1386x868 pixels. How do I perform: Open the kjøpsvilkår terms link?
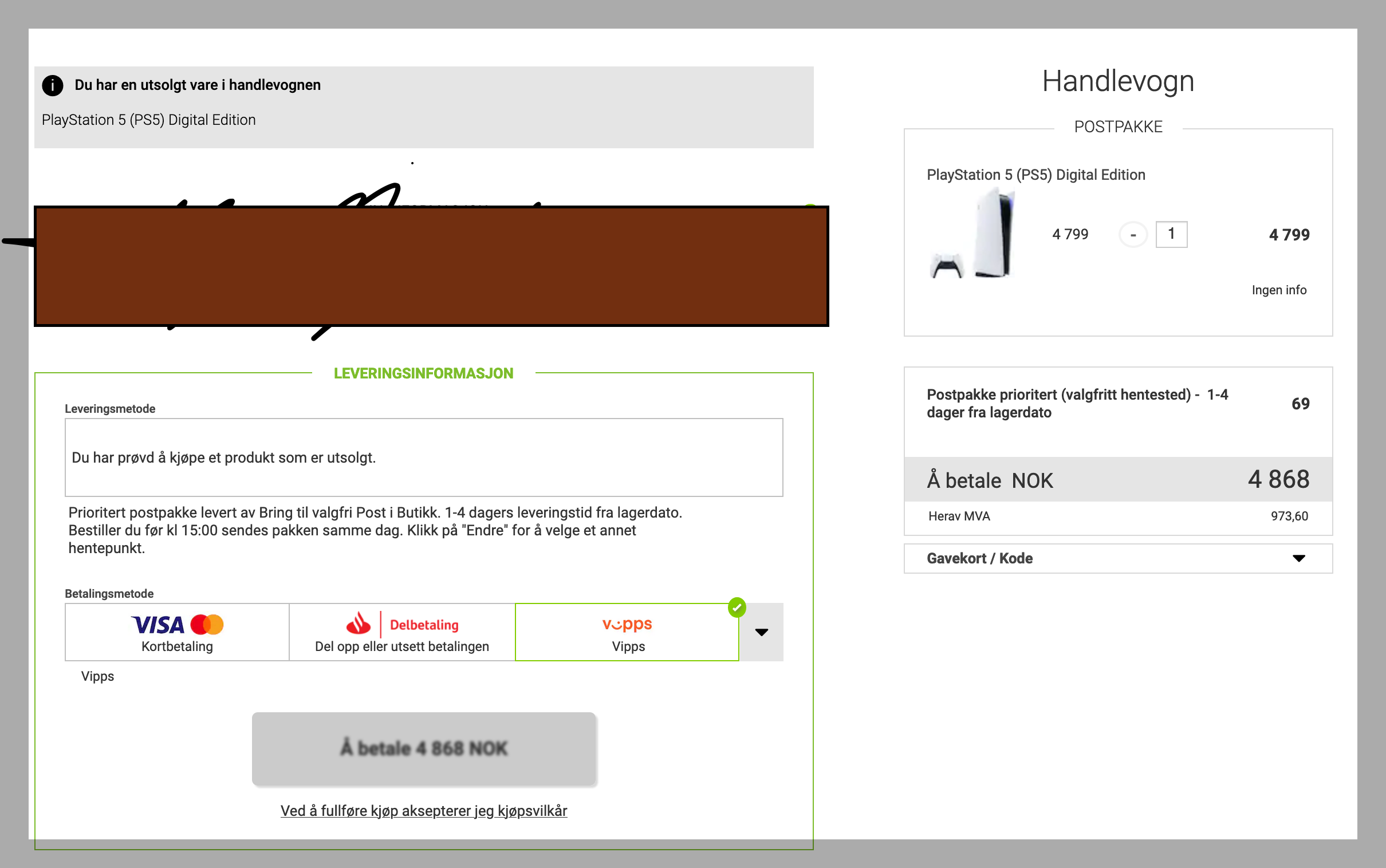[424, 811]
